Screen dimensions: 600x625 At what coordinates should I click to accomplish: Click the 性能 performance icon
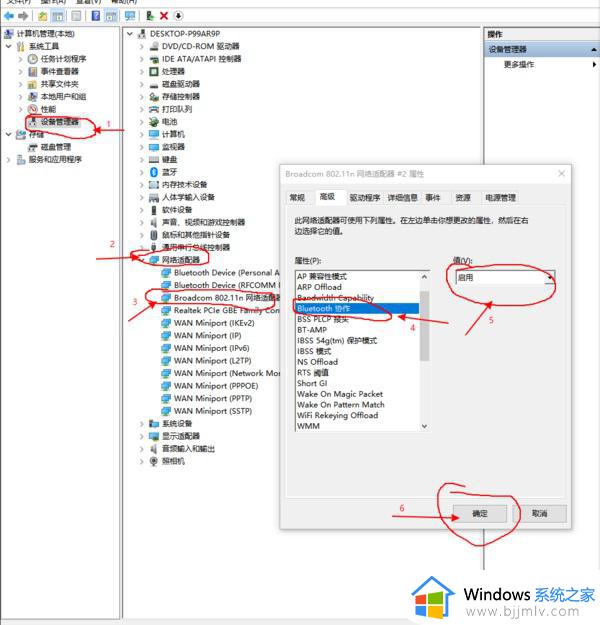point(33,109)
